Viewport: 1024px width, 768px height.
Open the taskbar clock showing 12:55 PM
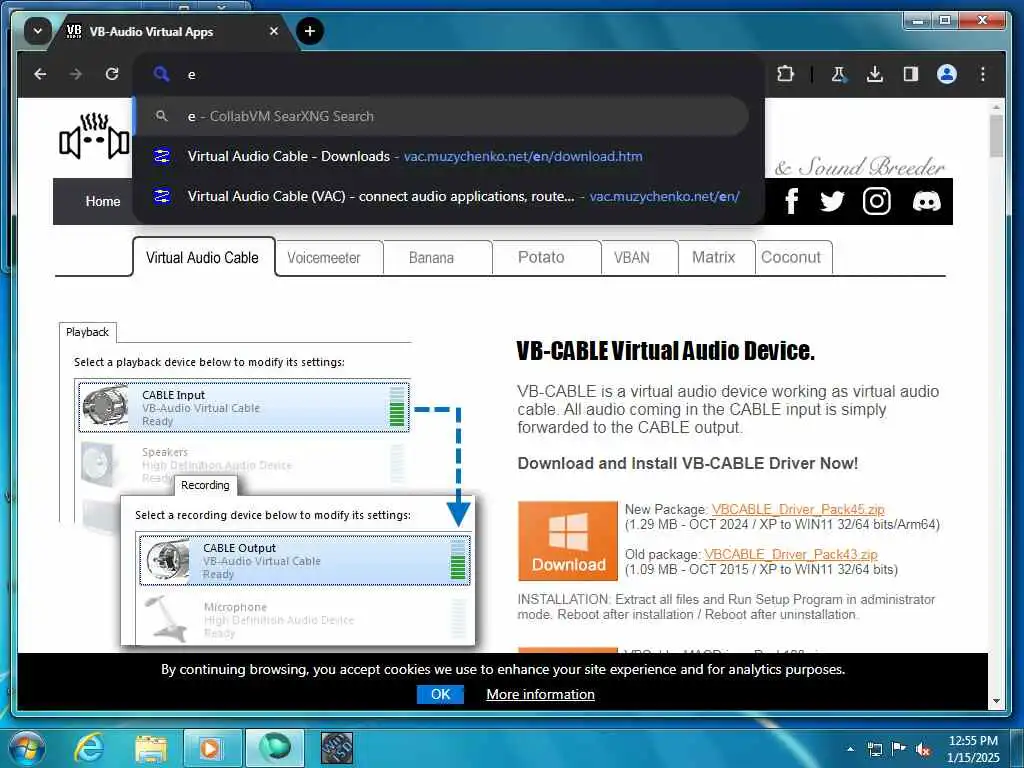click(973, 749)
